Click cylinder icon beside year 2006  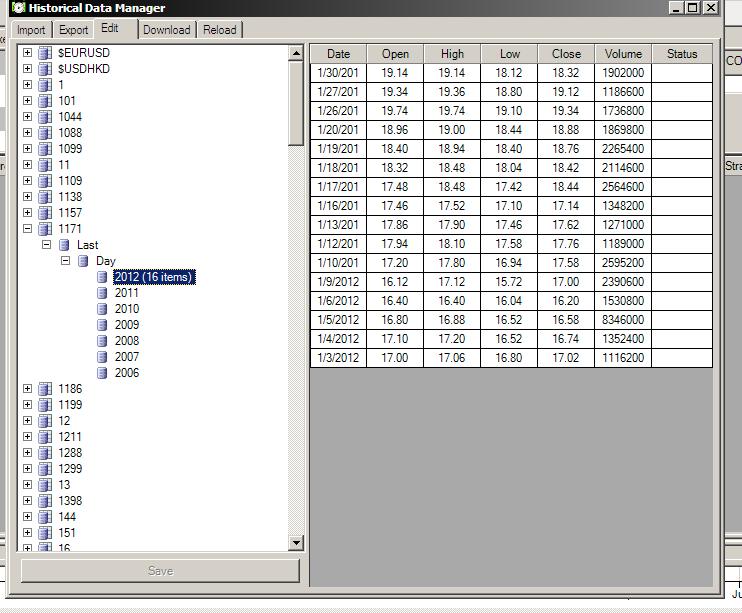[x=102, y=373]
